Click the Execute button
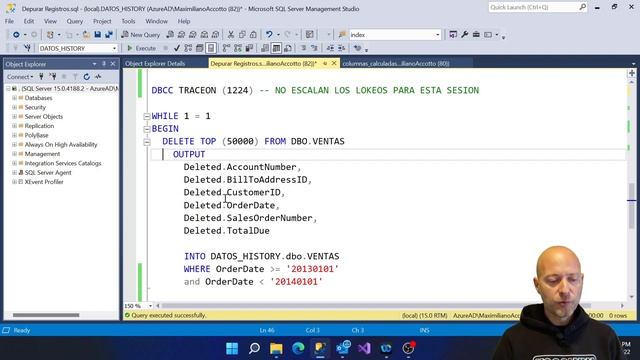 (x=142, y=48)
